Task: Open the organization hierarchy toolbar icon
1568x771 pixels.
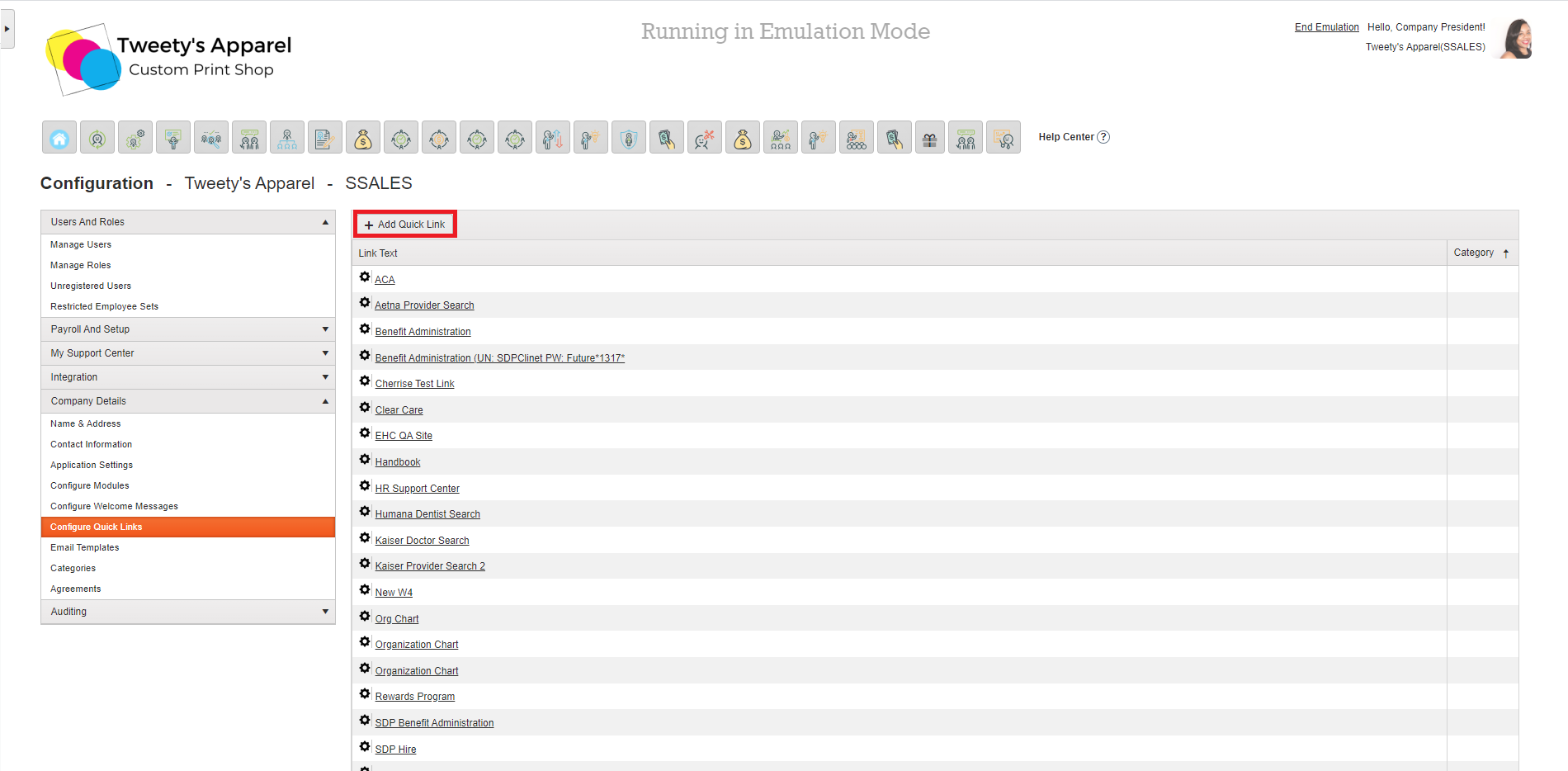Action: tap(287, 137)
